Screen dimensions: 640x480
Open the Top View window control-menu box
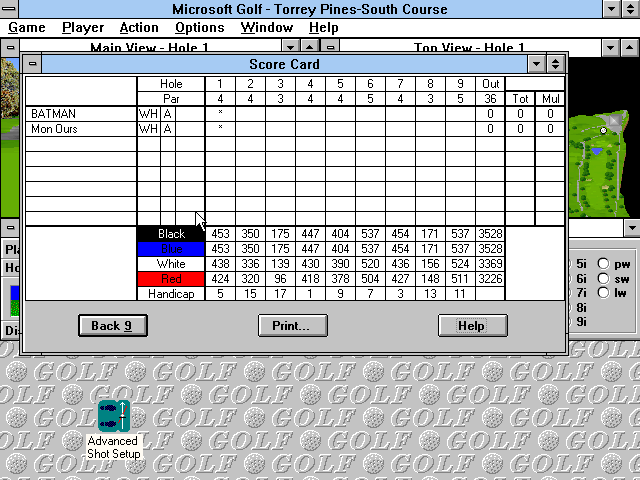(x=331, y=47)
